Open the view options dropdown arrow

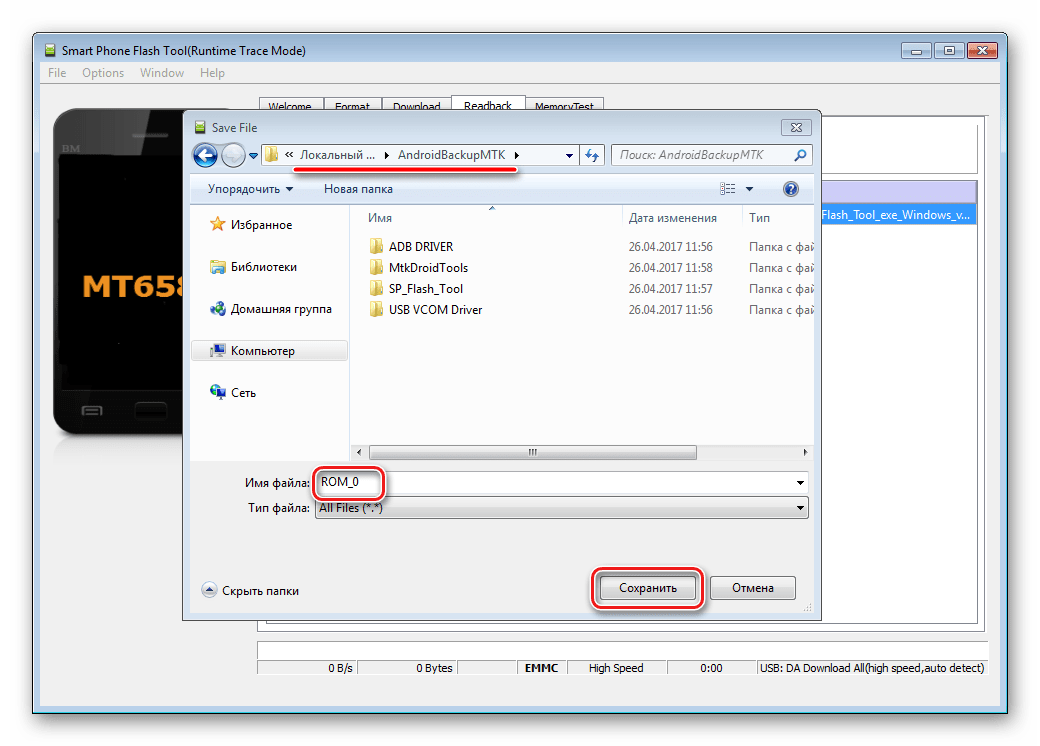tap(749, 189)
